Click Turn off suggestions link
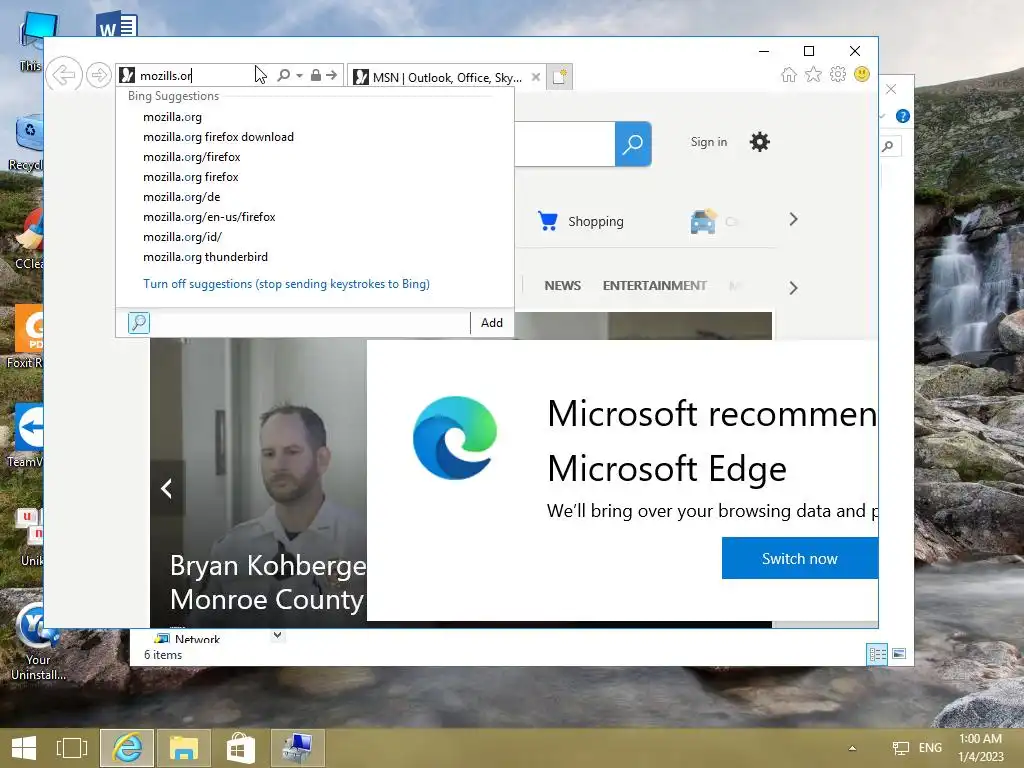 [x=286, y=284]
